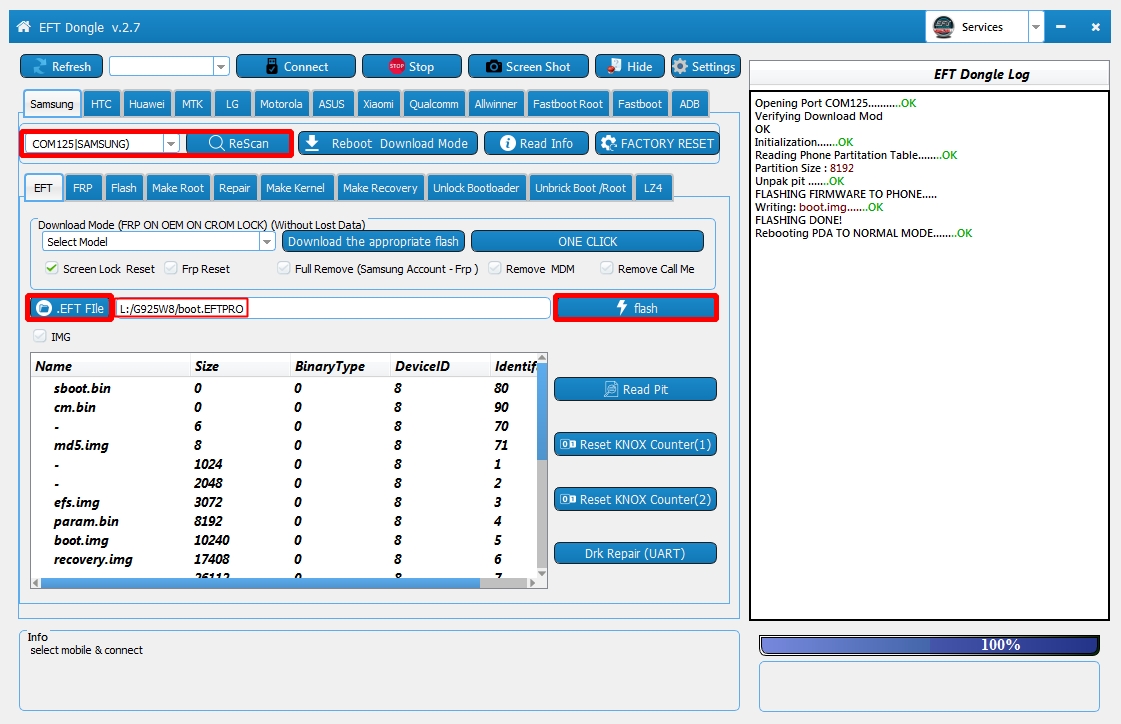Enable the Frp Reset checkbox
This screenshot has width=1121, height=724.
click(x=171, y=269)
